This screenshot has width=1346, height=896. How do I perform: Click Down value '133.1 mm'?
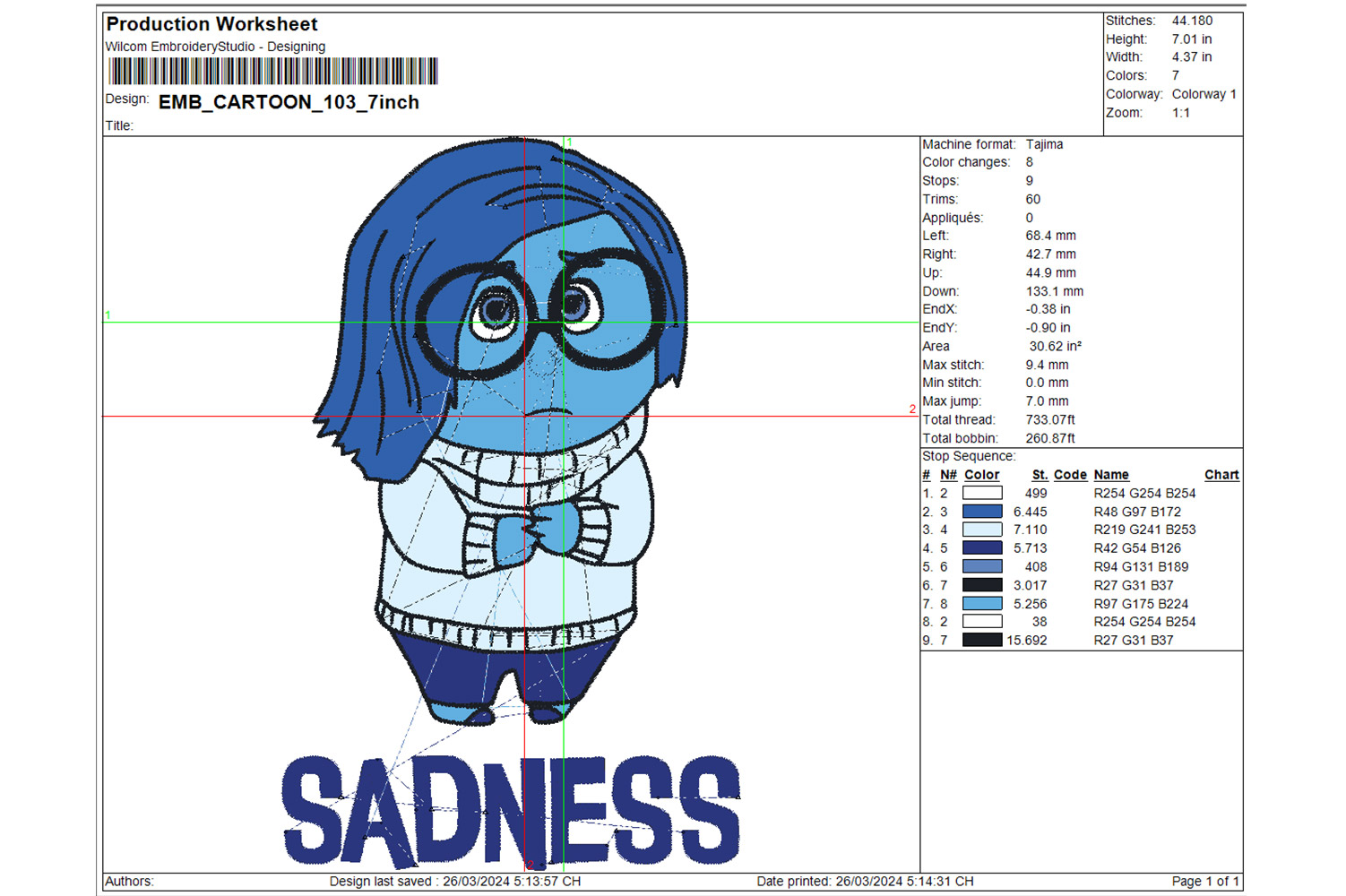tap(1054, 291)
